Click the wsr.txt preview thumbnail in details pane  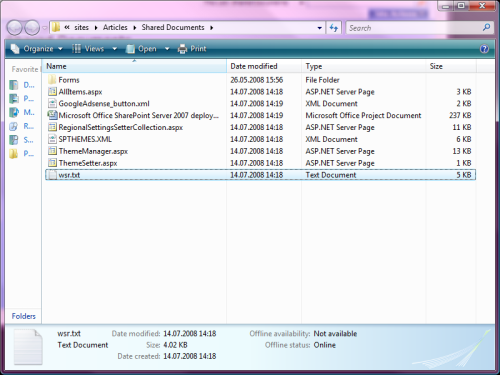point(28,347)
